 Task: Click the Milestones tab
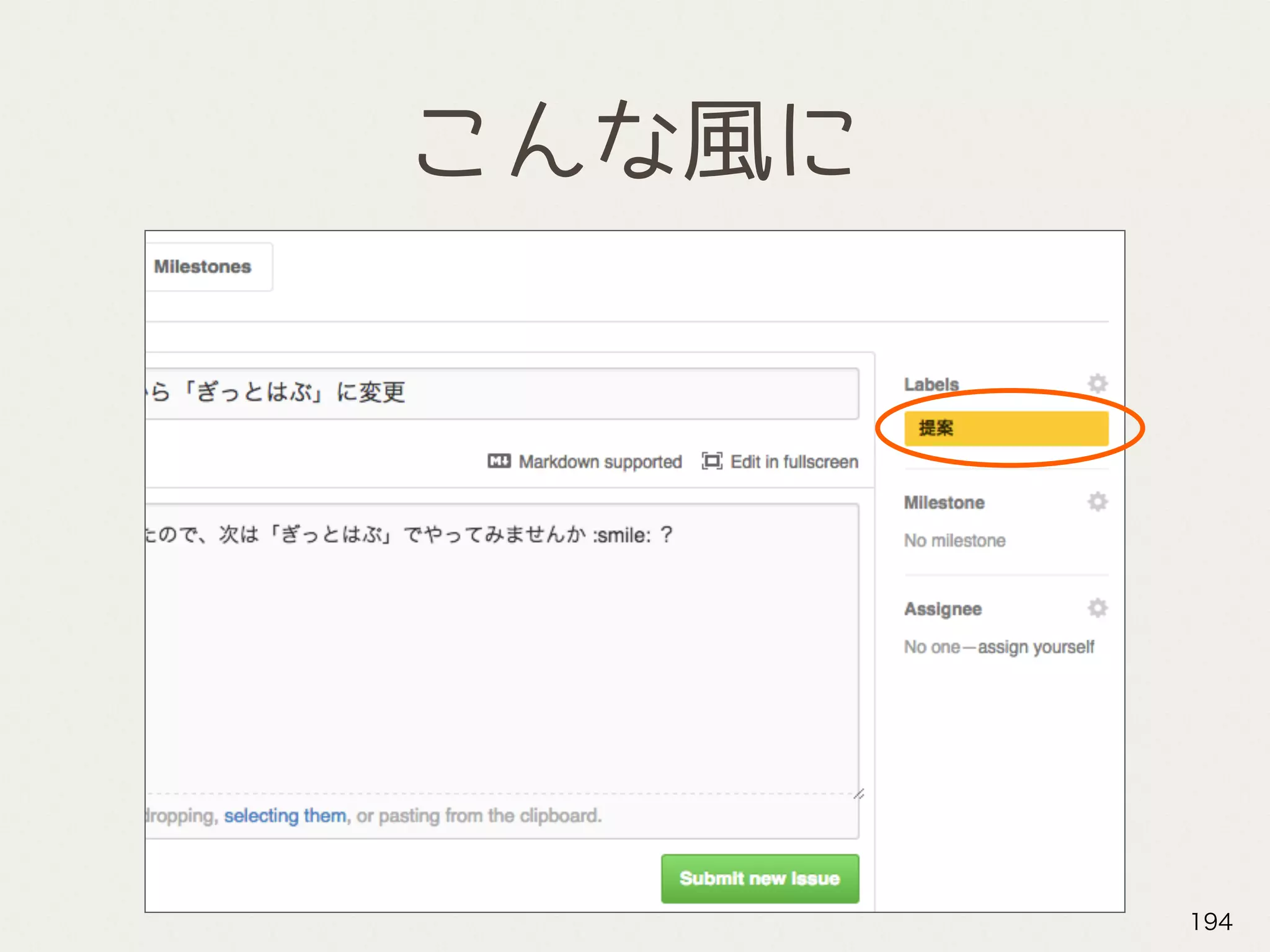click(x=203, y=267)
